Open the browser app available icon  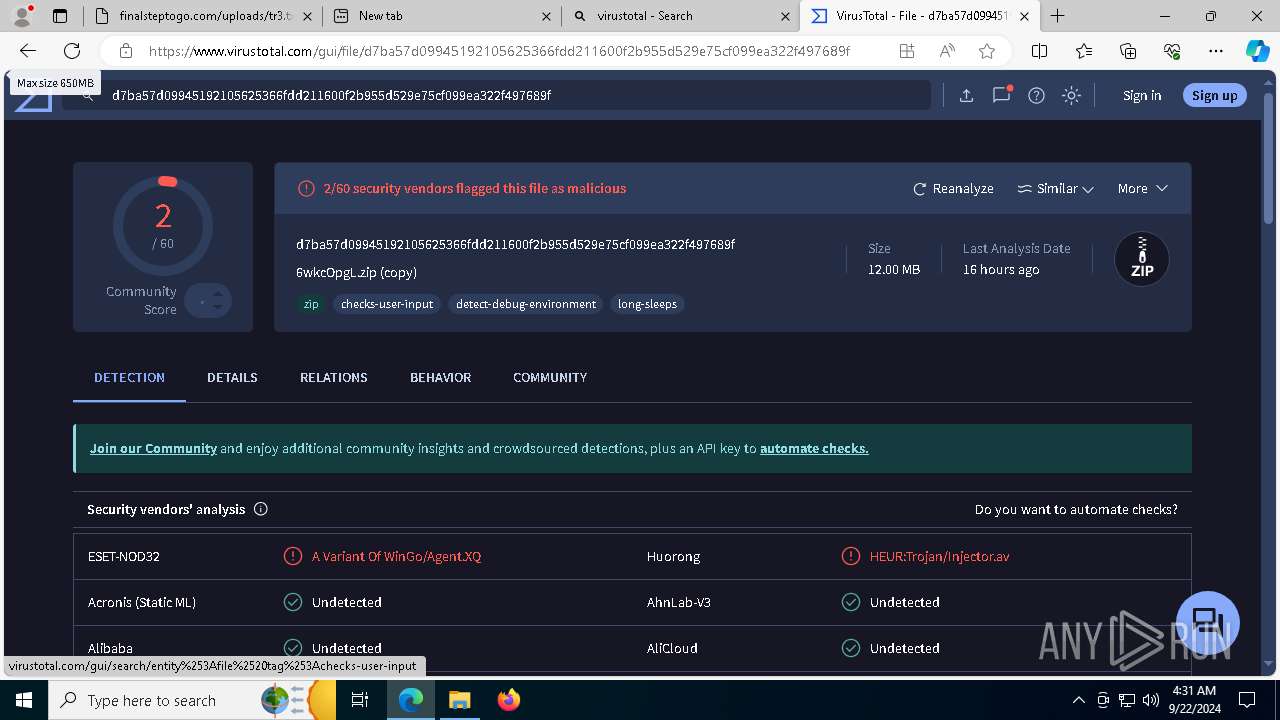pyautogui.click(x=907, y=51)
